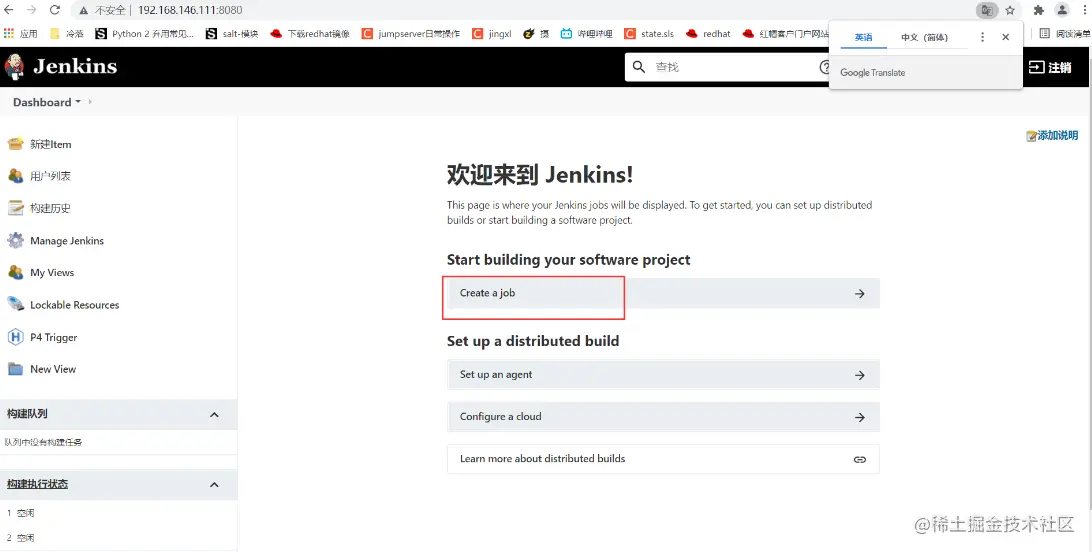Open the My Views link
This screenshot has width=1092, height=552.
(52, 273)
